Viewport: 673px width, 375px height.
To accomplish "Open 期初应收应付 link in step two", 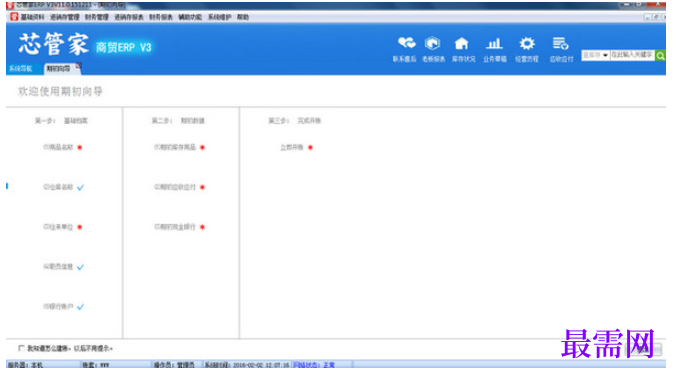I will [x=175, y=187].
